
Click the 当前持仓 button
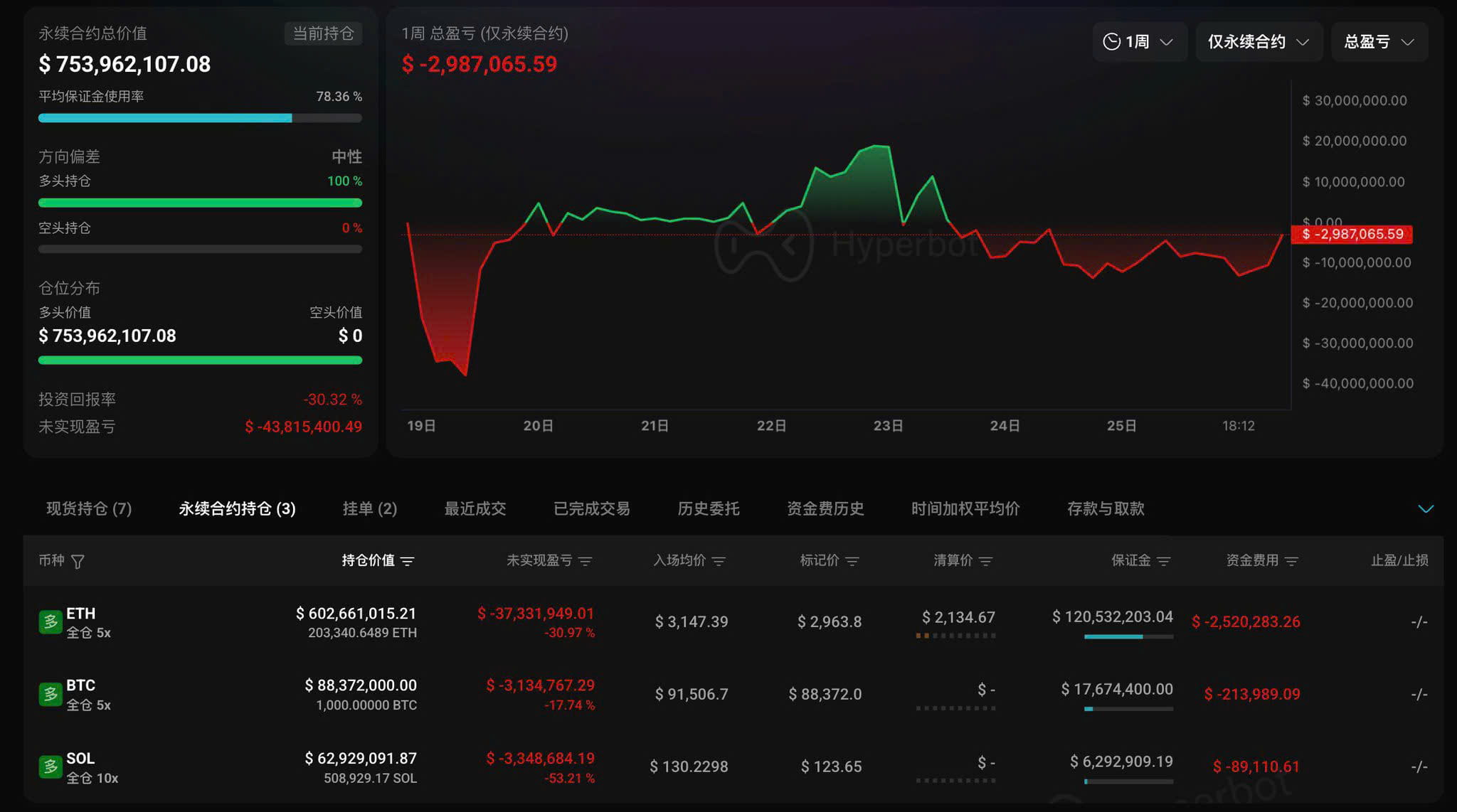pos(323,33)
